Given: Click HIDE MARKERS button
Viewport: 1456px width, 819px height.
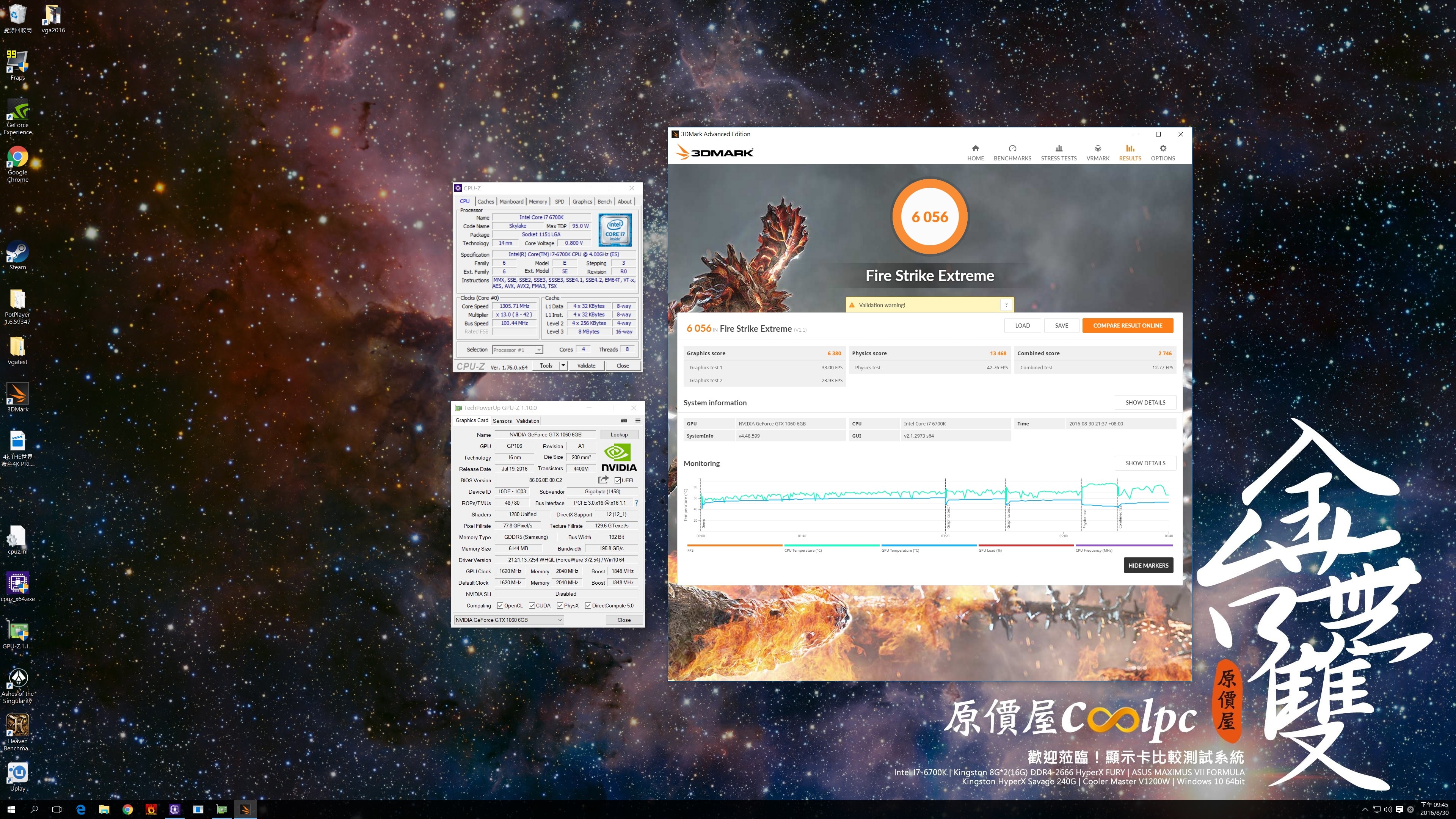Looking at the screenshot, I should 1148,565.
